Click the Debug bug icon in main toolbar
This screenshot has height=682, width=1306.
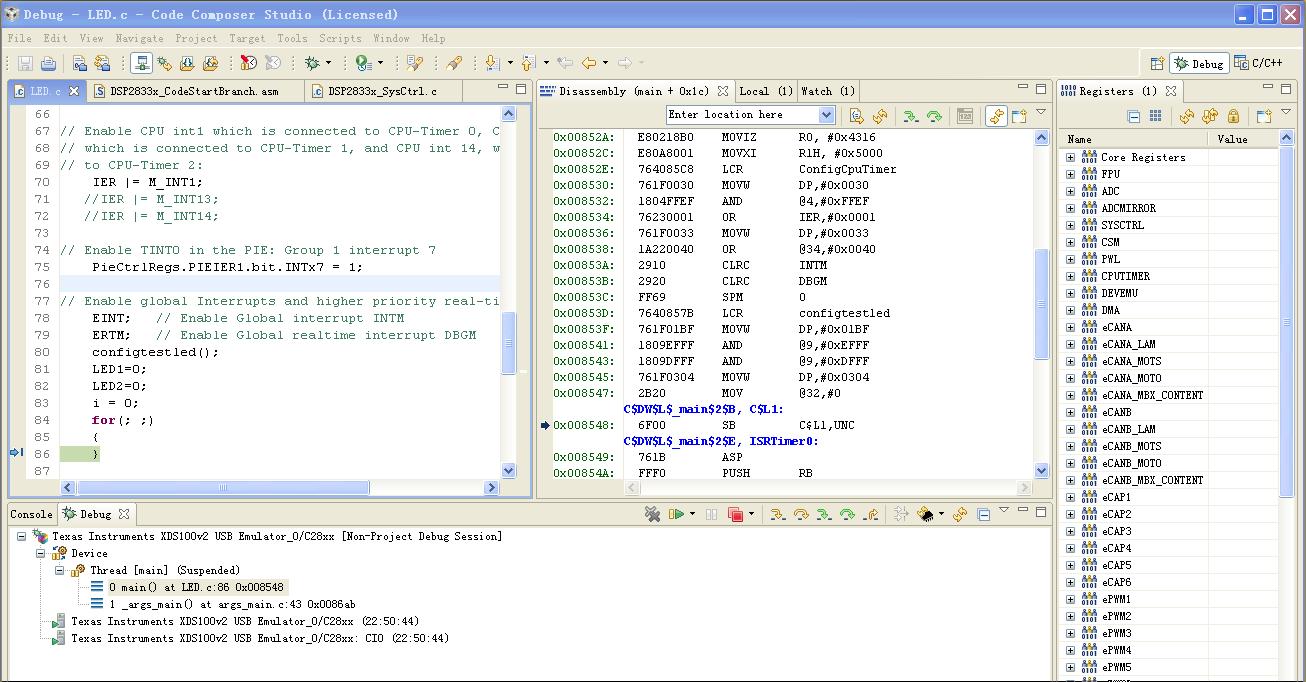tap(312, 63)
